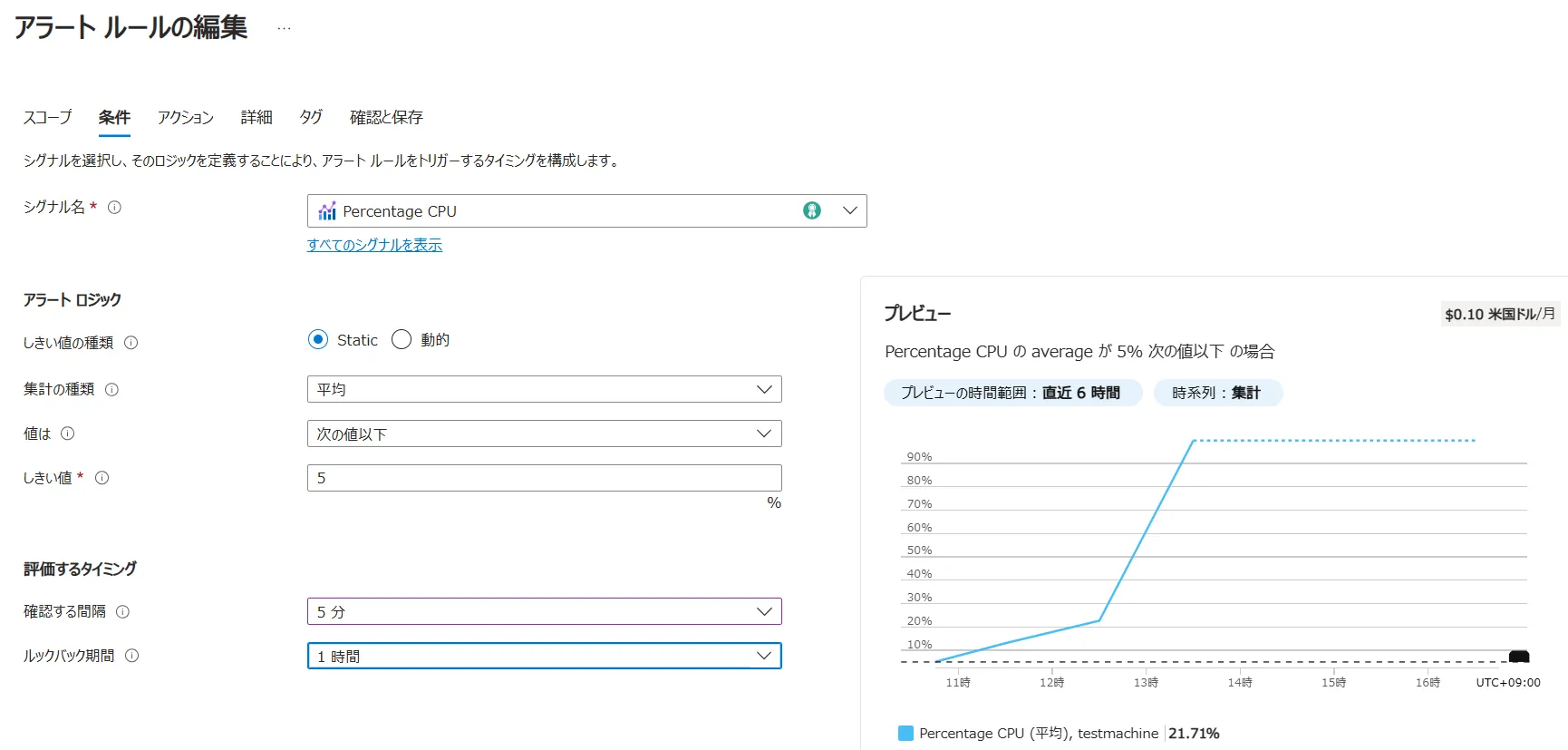This screenshot has width=1568, height=750.
Task: Click the プレビューの時間範囲 直近 6 時間 pill
Action: click(1011, 393)
